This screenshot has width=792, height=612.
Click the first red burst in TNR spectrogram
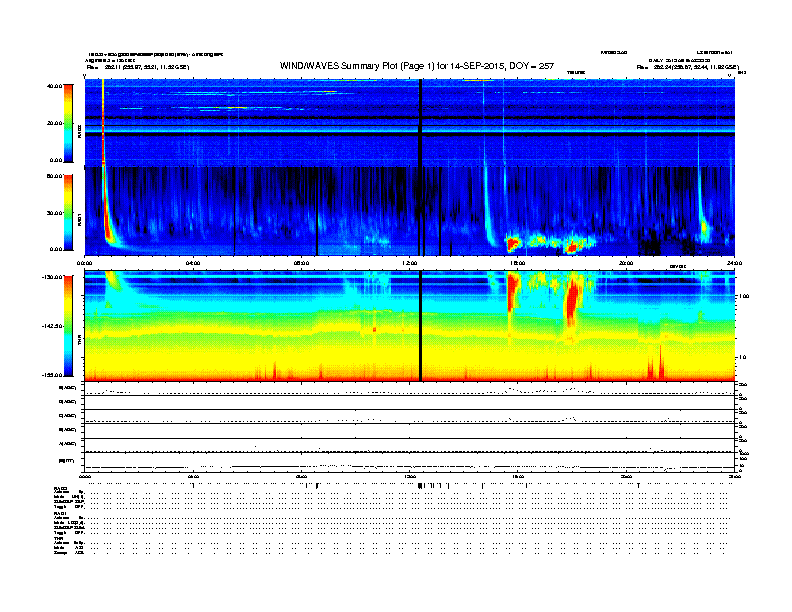(x=513, y=295)
